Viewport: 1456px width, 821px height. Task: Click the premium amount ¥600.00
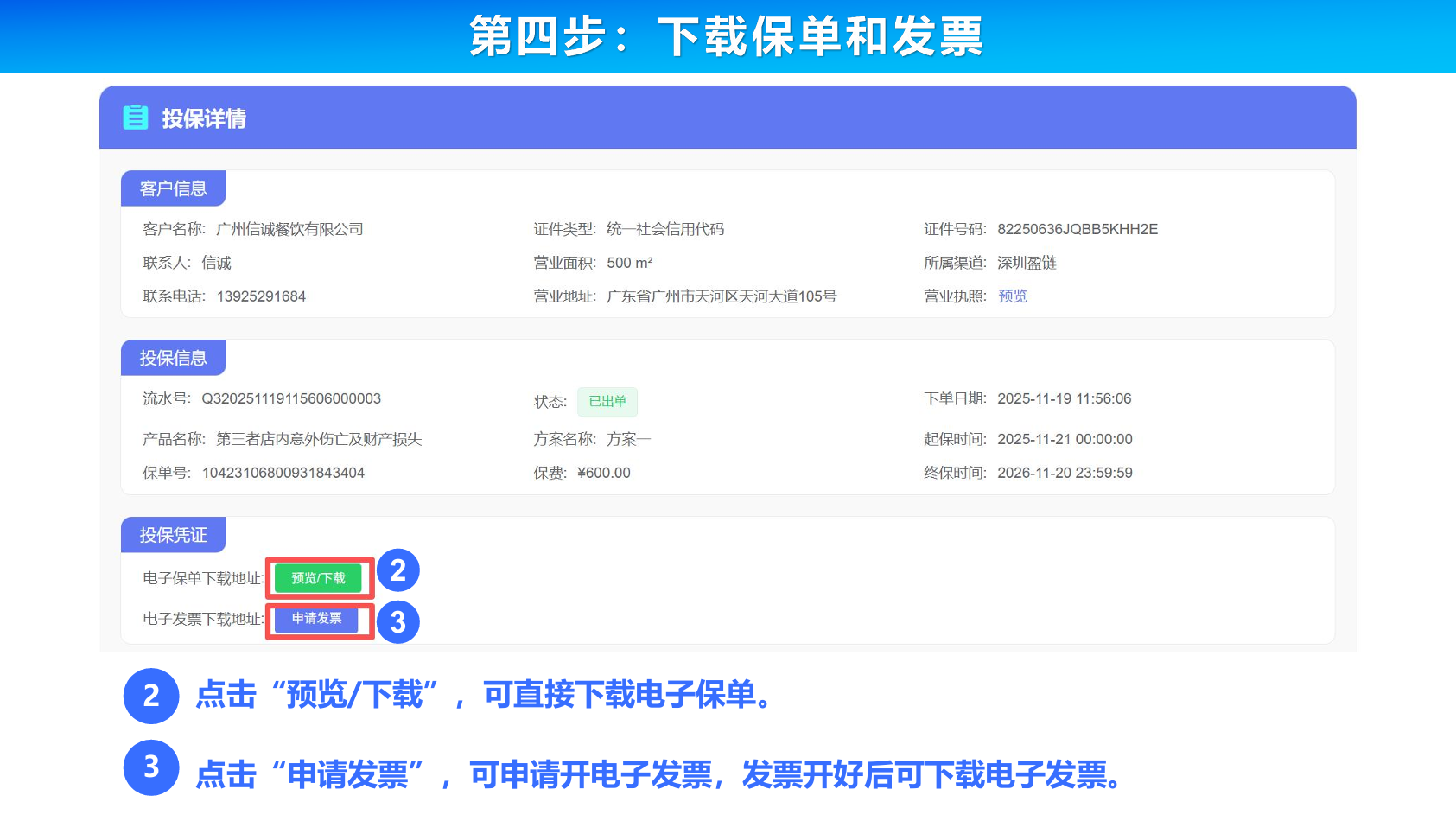(x=604, y=473)
